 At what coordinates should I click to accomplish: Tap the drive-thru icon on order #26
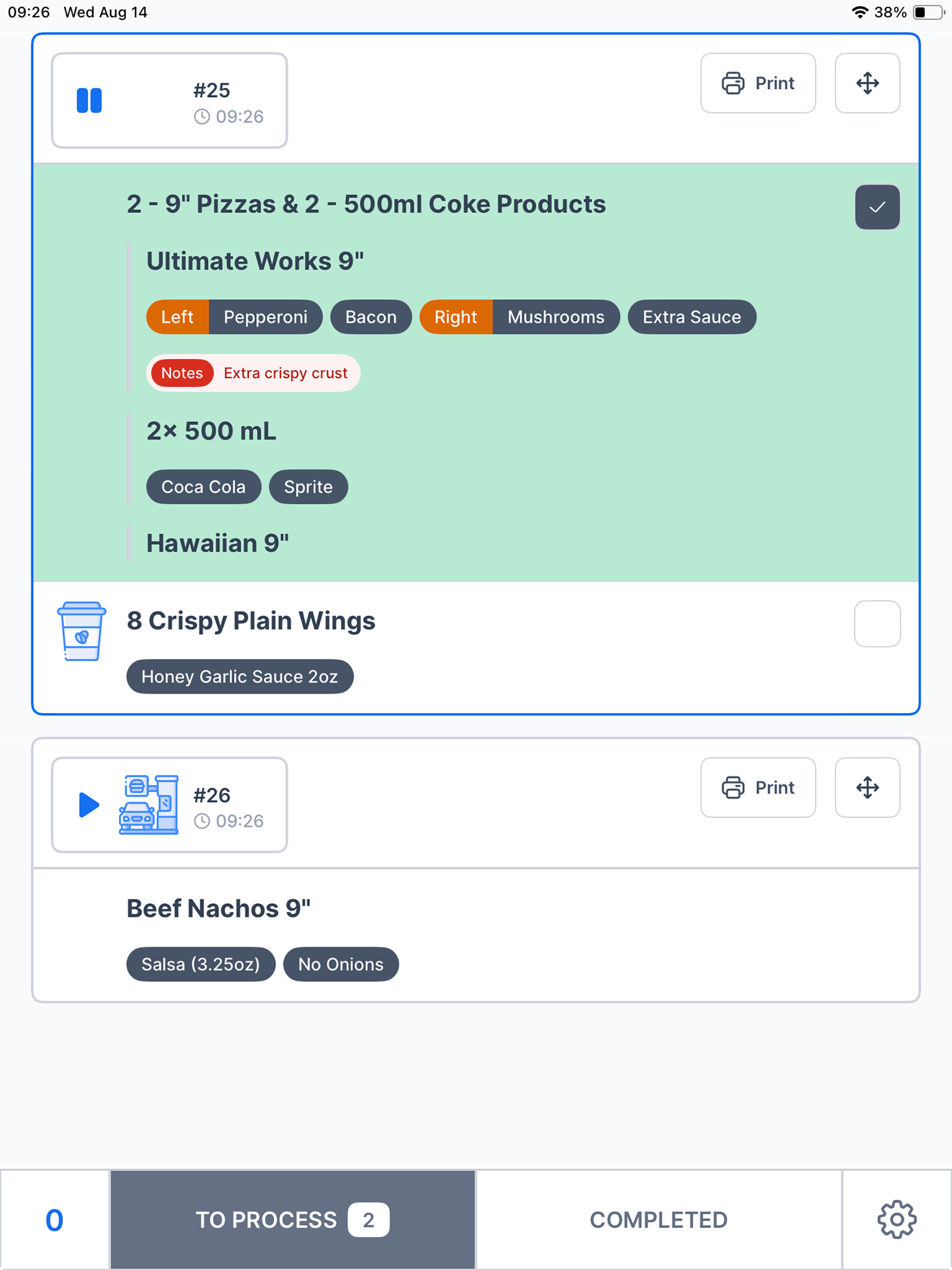coord(149,804)
